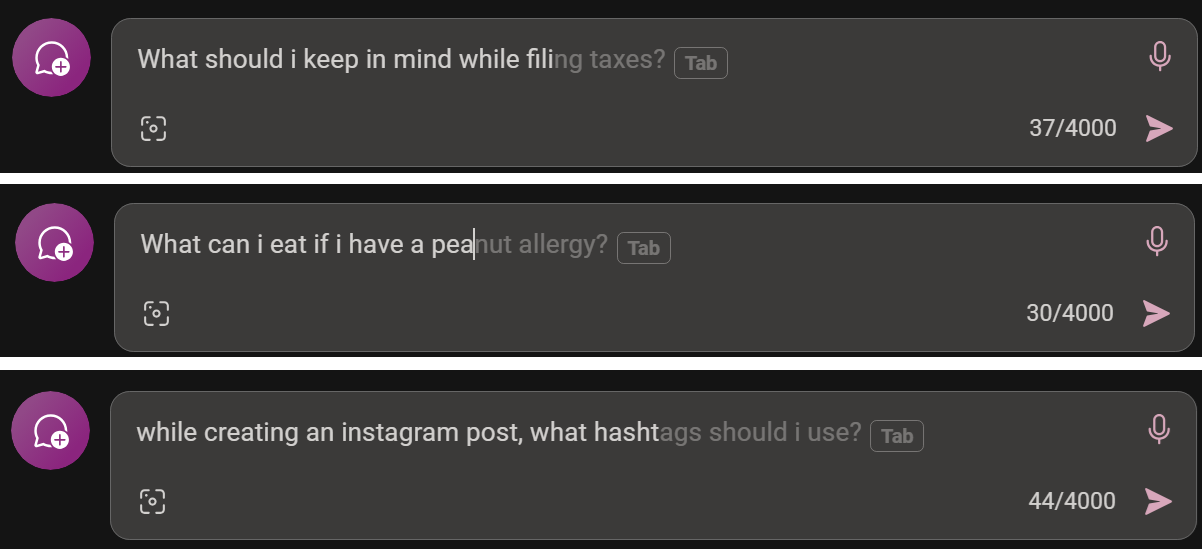This screenshot has width=1202, height=549.
Task: Start new chat beside the taxes prompt
Action: (x=51, y=58)
